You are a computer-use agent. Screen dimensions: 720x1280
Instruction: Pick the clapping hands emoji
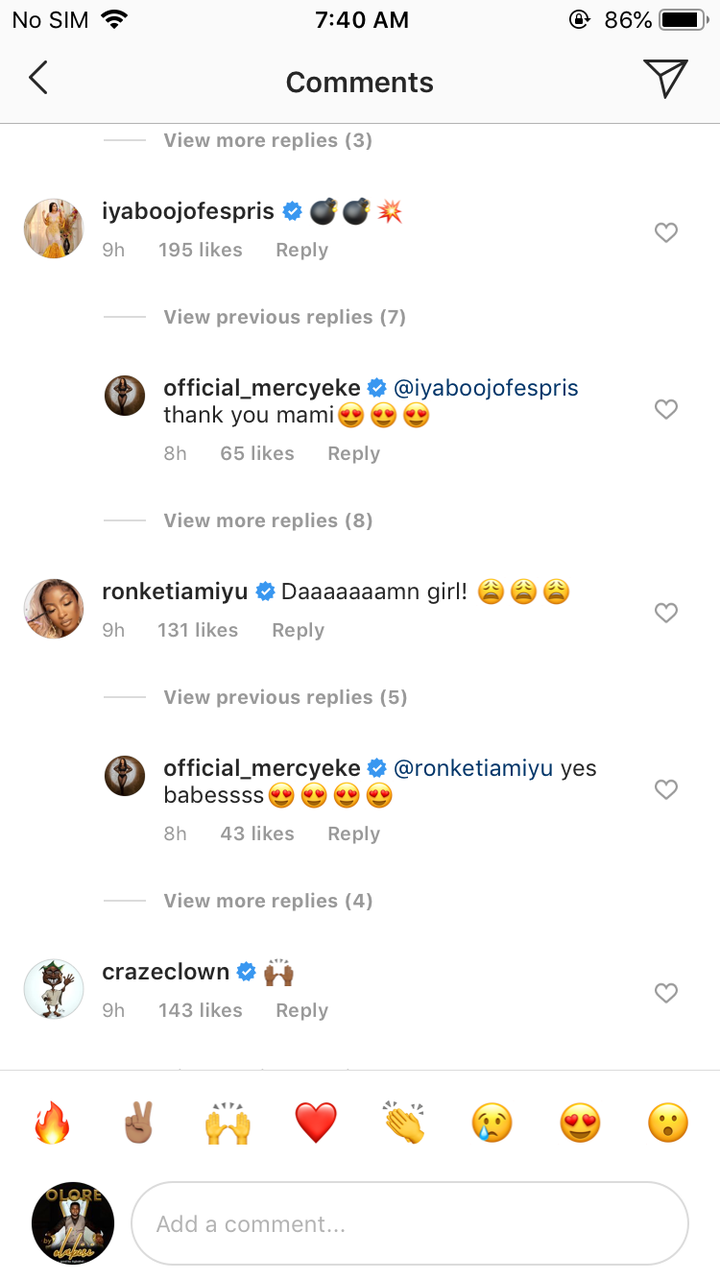[403, 1123]
